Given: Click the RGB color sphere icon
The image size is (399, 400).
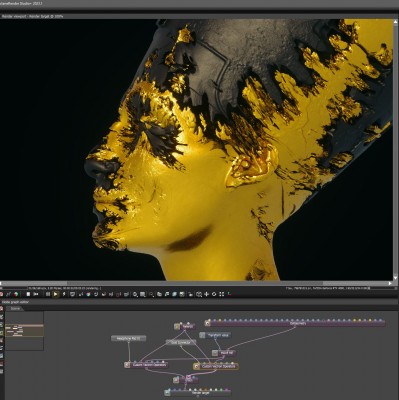Looking at the screenshot, I should 17,294.
